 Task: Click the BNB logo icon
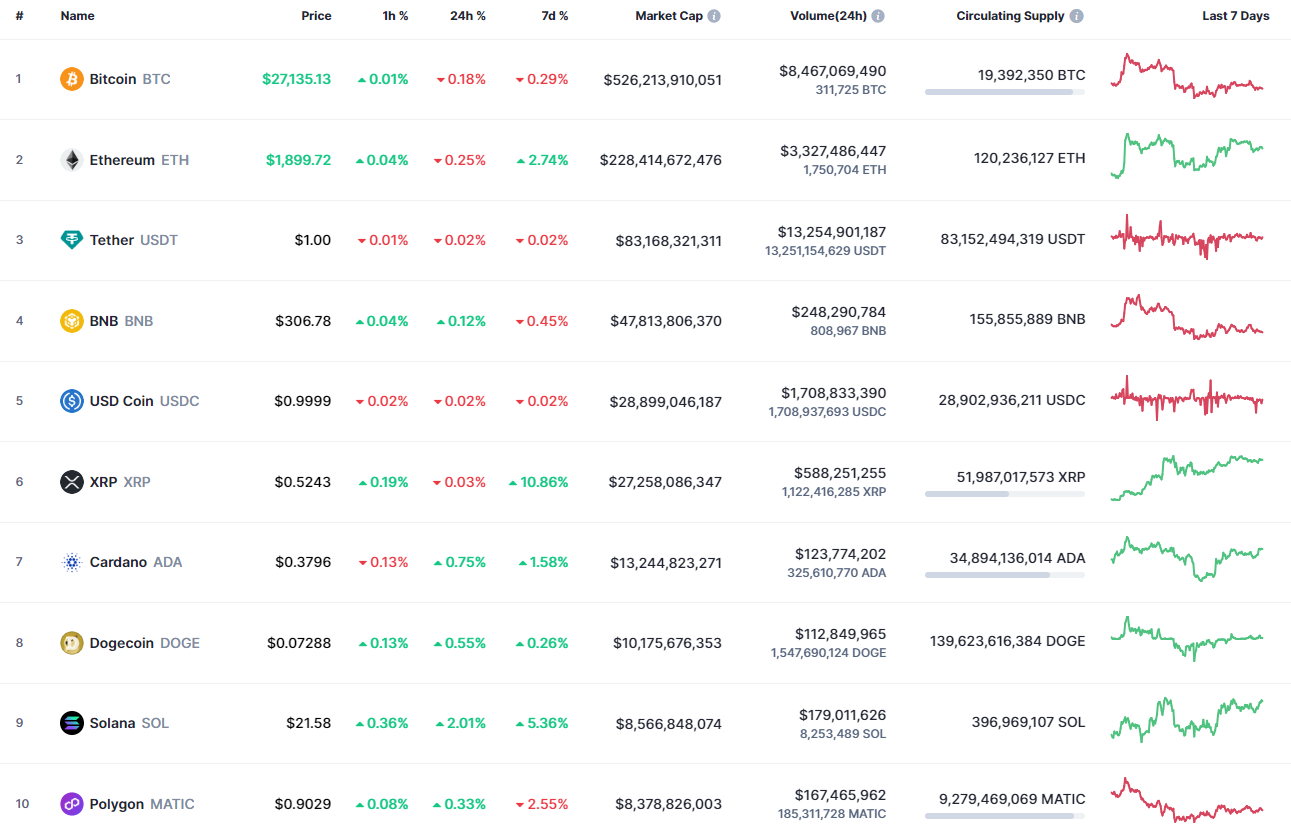(69, 320)
